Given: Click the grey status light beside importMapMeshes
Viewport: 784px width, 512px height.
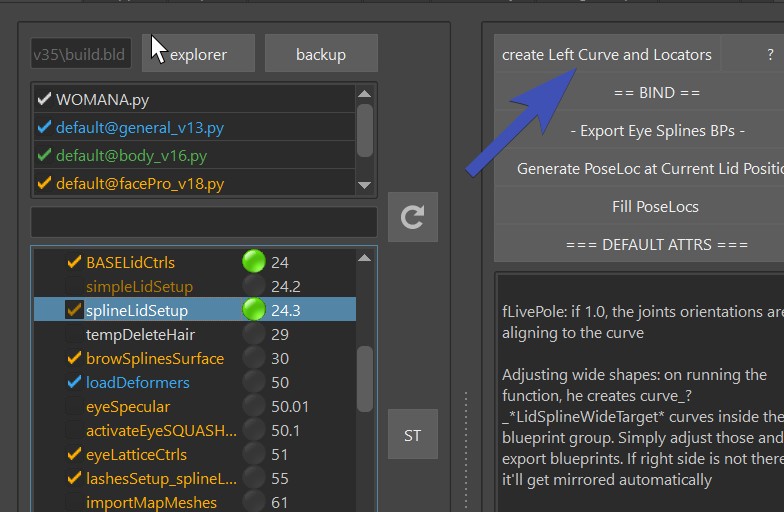Looking at the screenshot, I should (254, 502).
